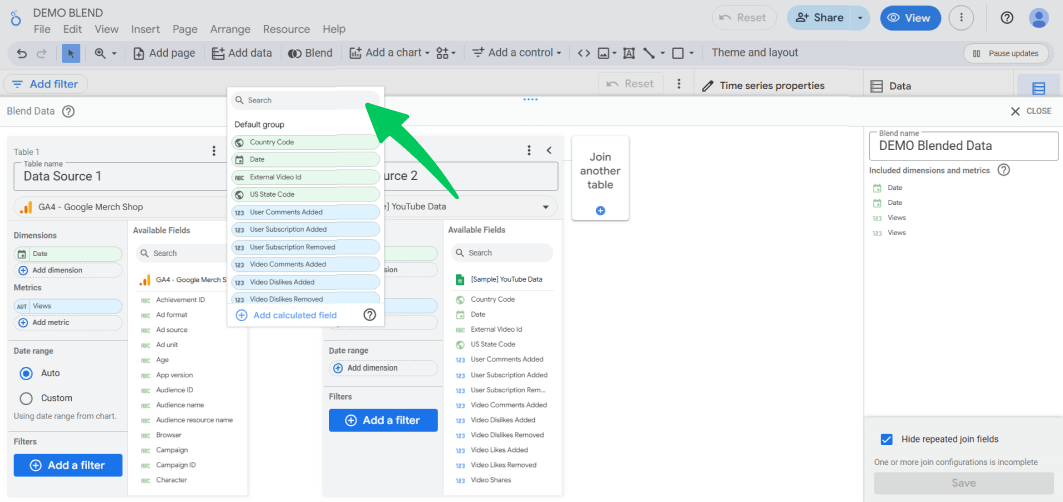Uncheck Hide repeated join fields
The image size is (1063, 502).
pyautogui.click(x=886, y=439)
